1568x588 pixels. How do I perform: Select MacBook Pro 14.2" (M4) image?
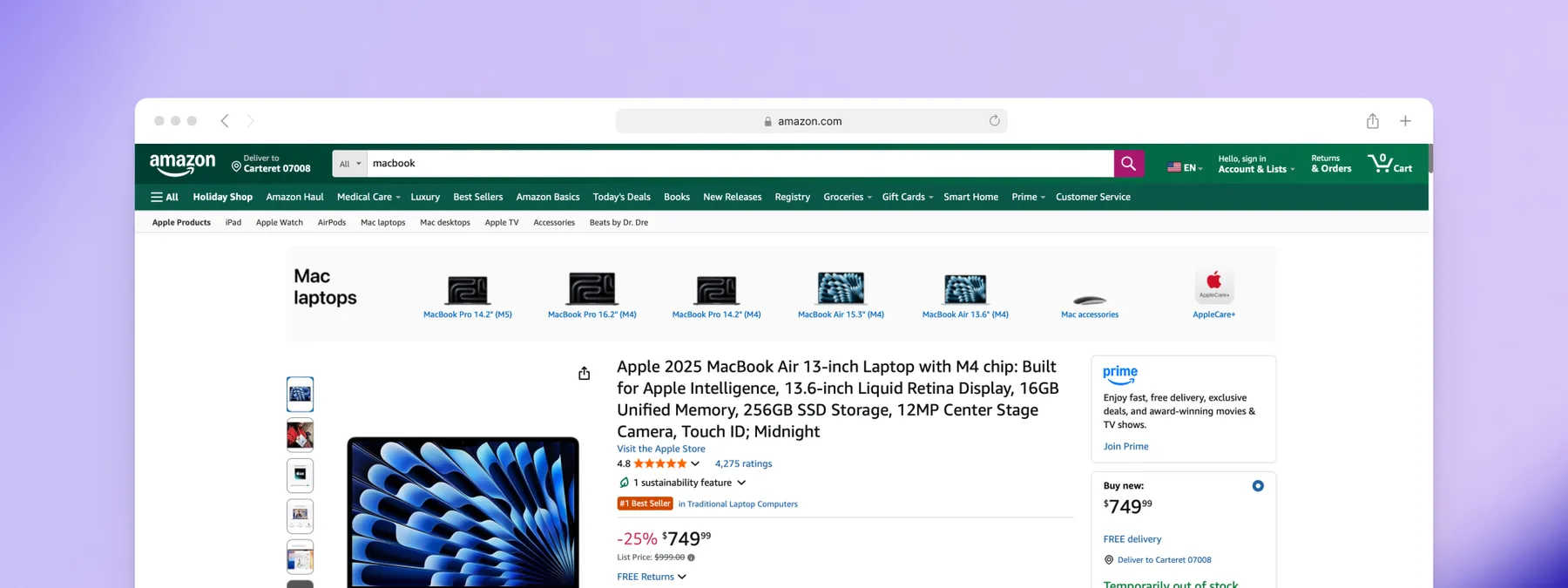coord(717,289)
